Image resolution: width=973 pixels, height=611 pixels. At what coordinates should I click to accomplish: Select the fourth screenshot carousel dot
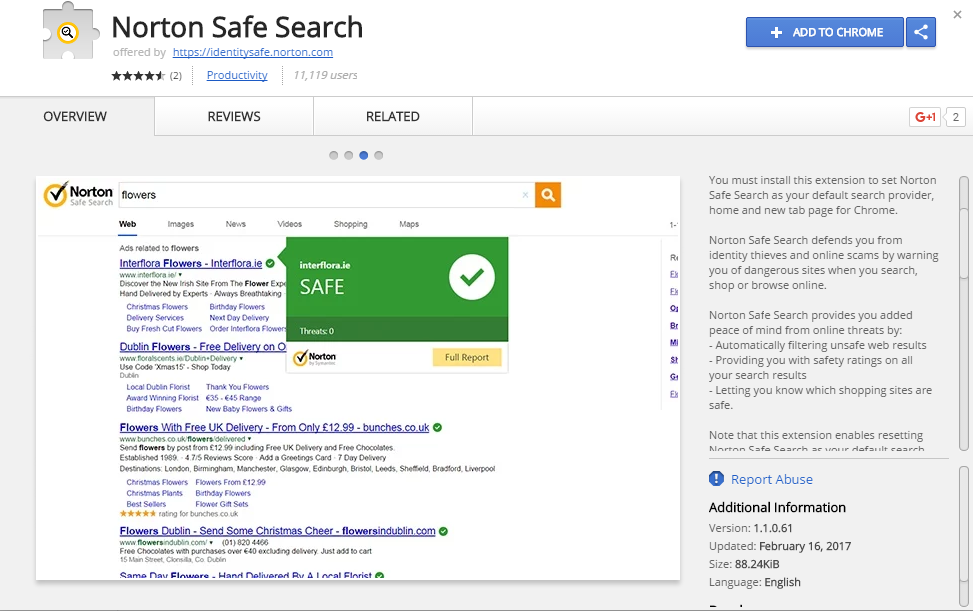pyautogui.click(x=379, y=155)
